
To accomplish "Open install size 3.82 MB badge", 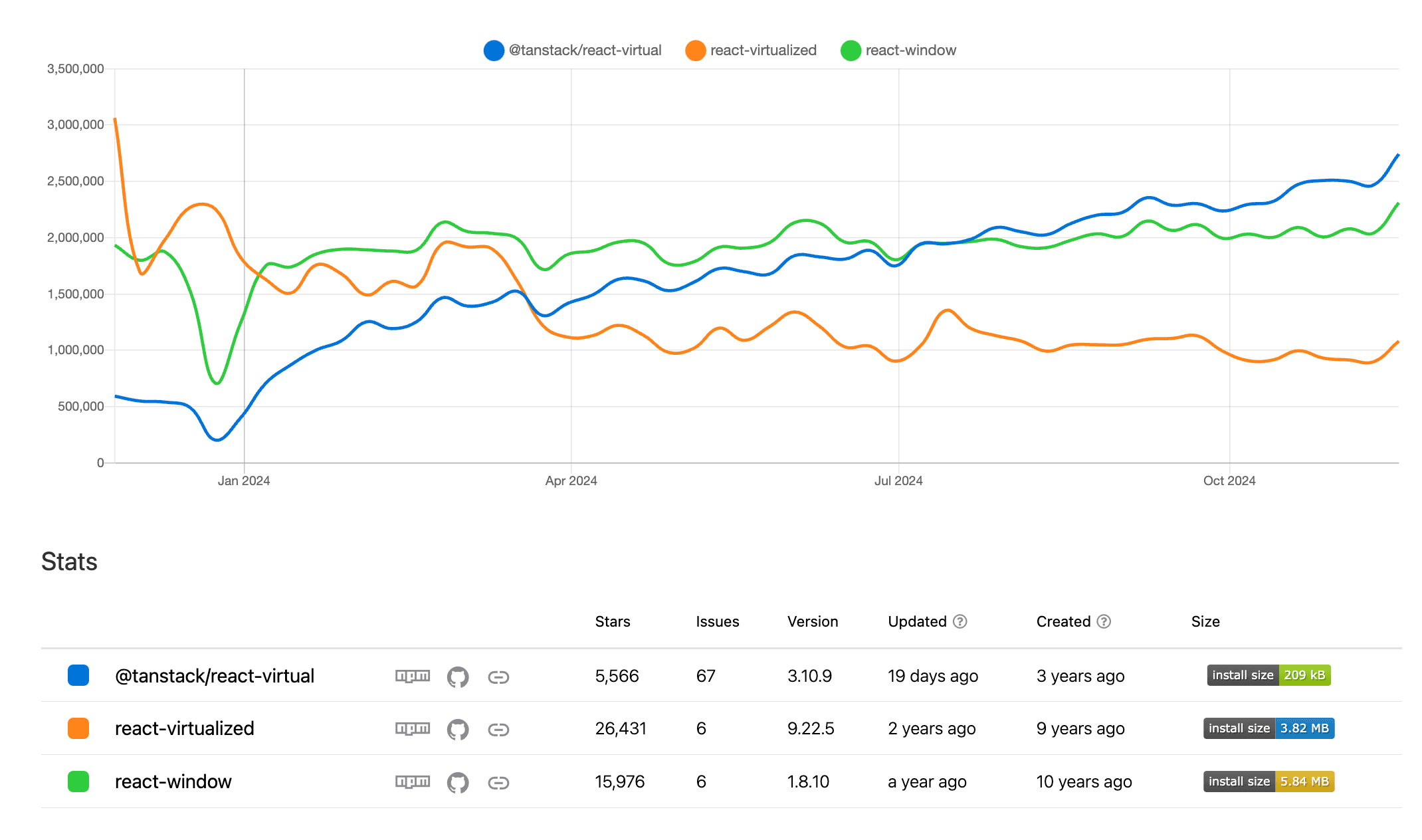I will coord(1269,728).
